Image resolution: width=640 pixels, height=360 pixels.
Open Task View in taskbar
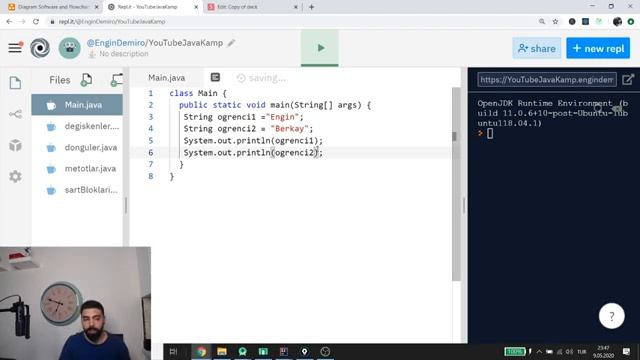pyautogui.click(x=173, y=351)
